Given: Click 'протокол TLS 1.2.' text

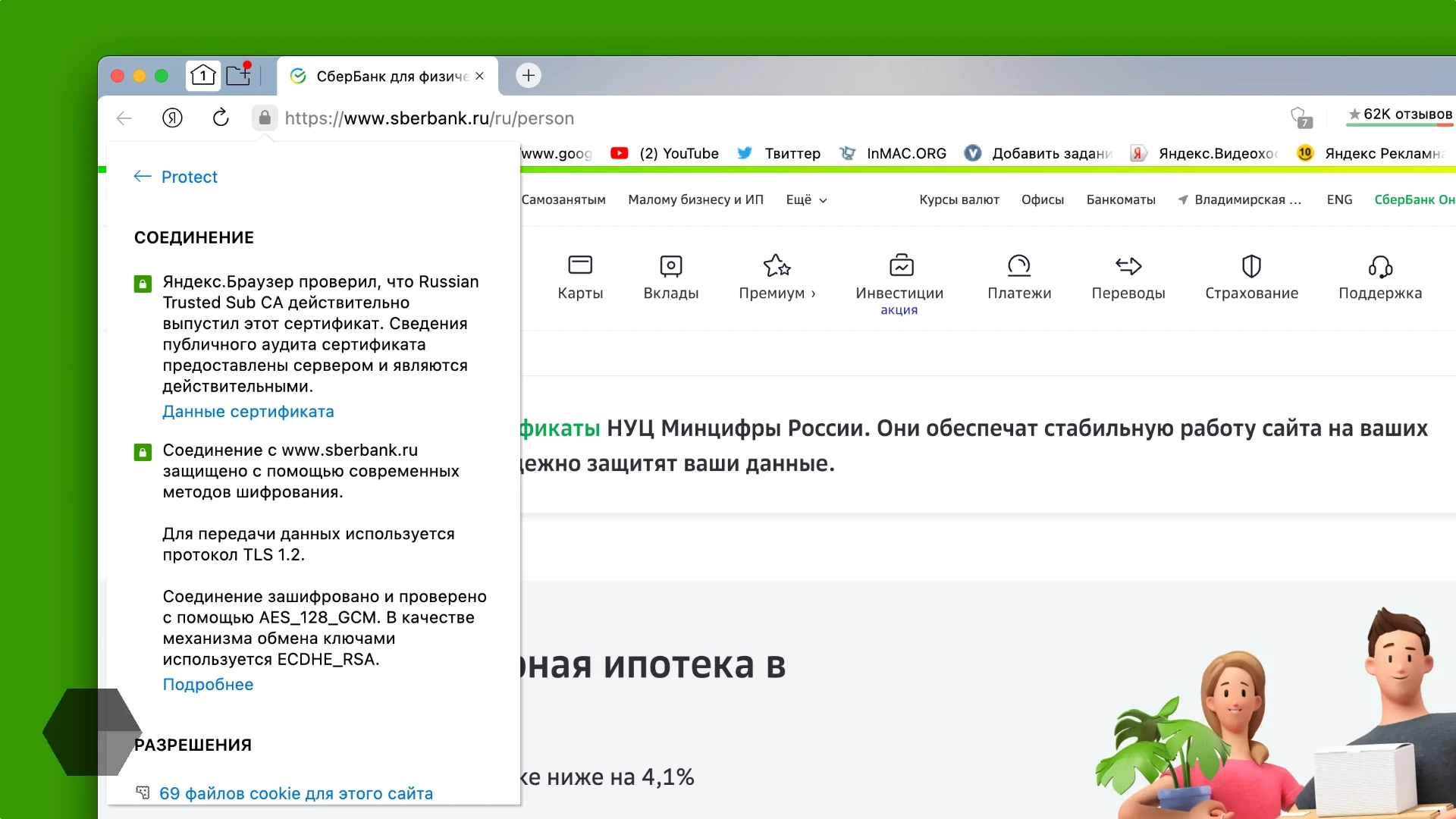Looking at the screenshot, I should (234, 555).
